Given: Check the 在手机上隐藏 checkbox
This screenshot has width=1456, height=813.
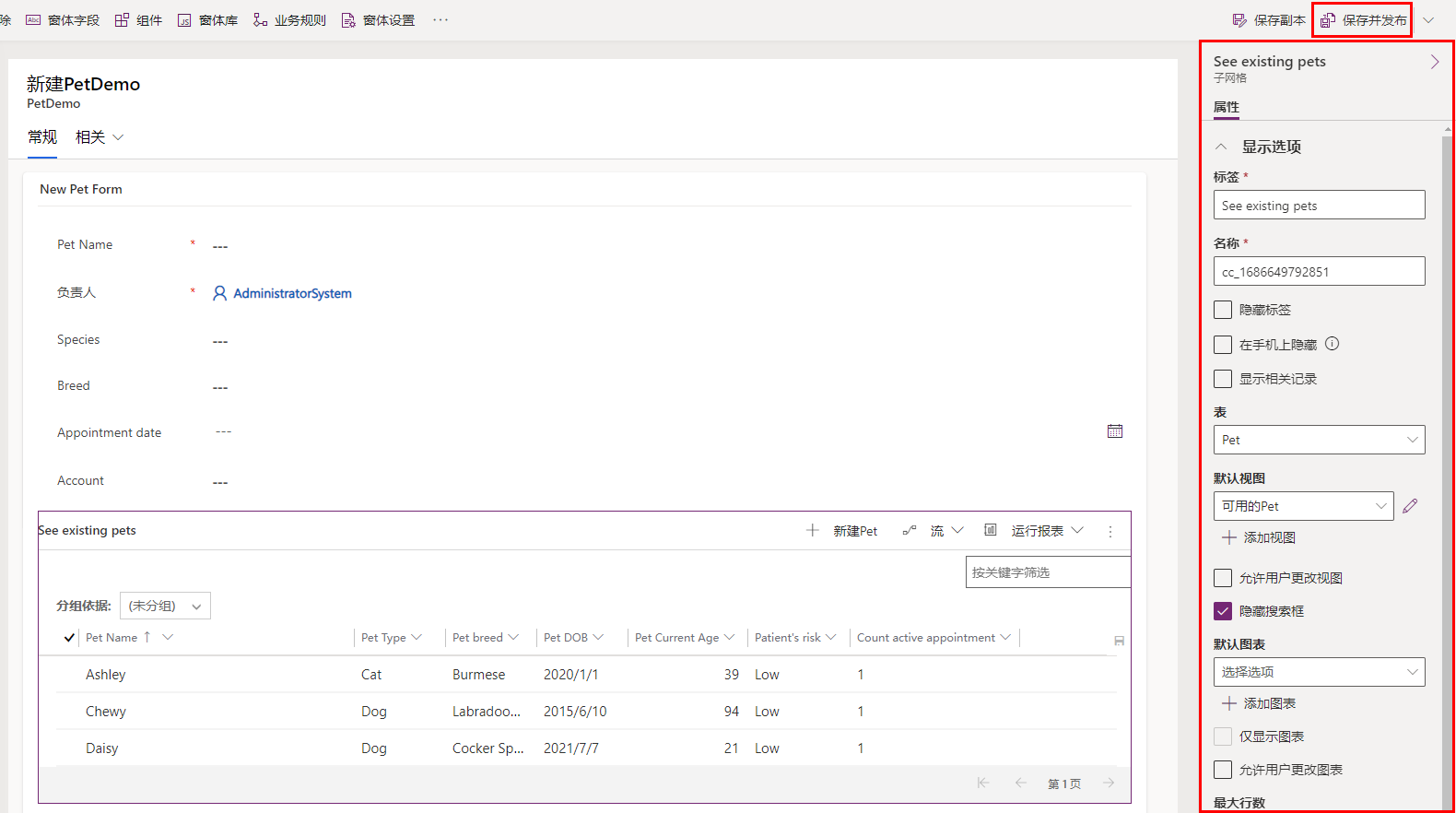Looking at the screenshot, I should point(1223,345).
